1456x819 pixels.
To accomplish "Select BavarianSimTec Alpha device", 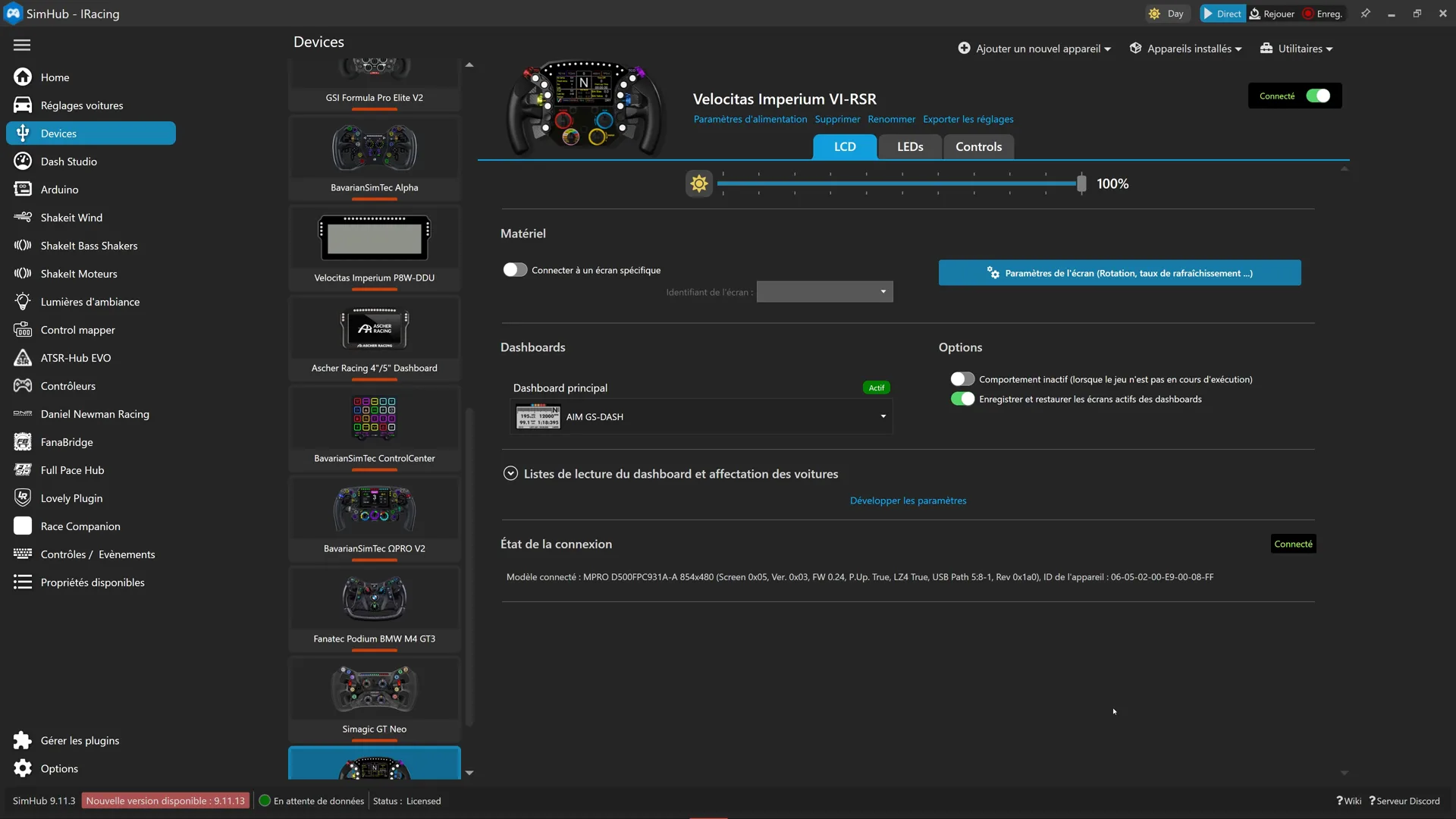I will pyautogui.click(x=375, y=158).
